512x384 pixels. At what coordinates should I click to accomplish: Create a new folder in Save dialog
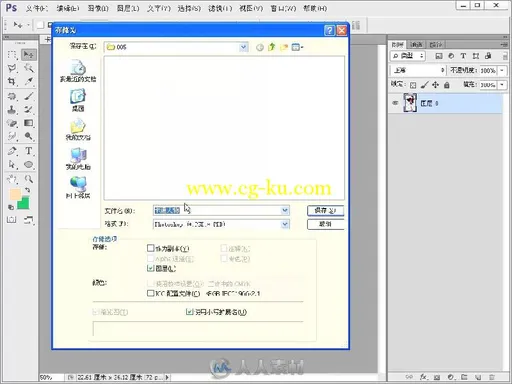[x=284, y=47]
